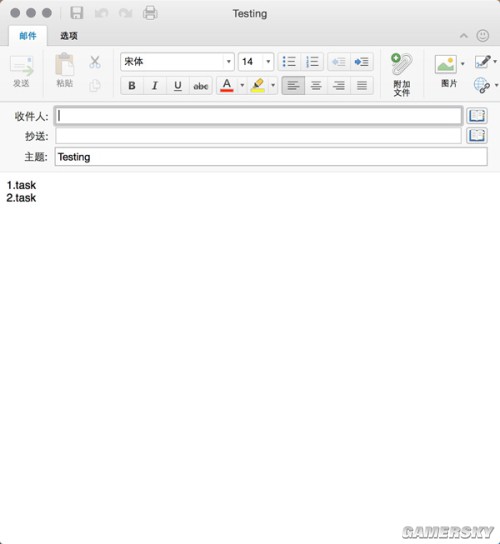Viewport: 500px width, 544px height.
Task: Open address book beside the To field
Action: tap(477, 116)
